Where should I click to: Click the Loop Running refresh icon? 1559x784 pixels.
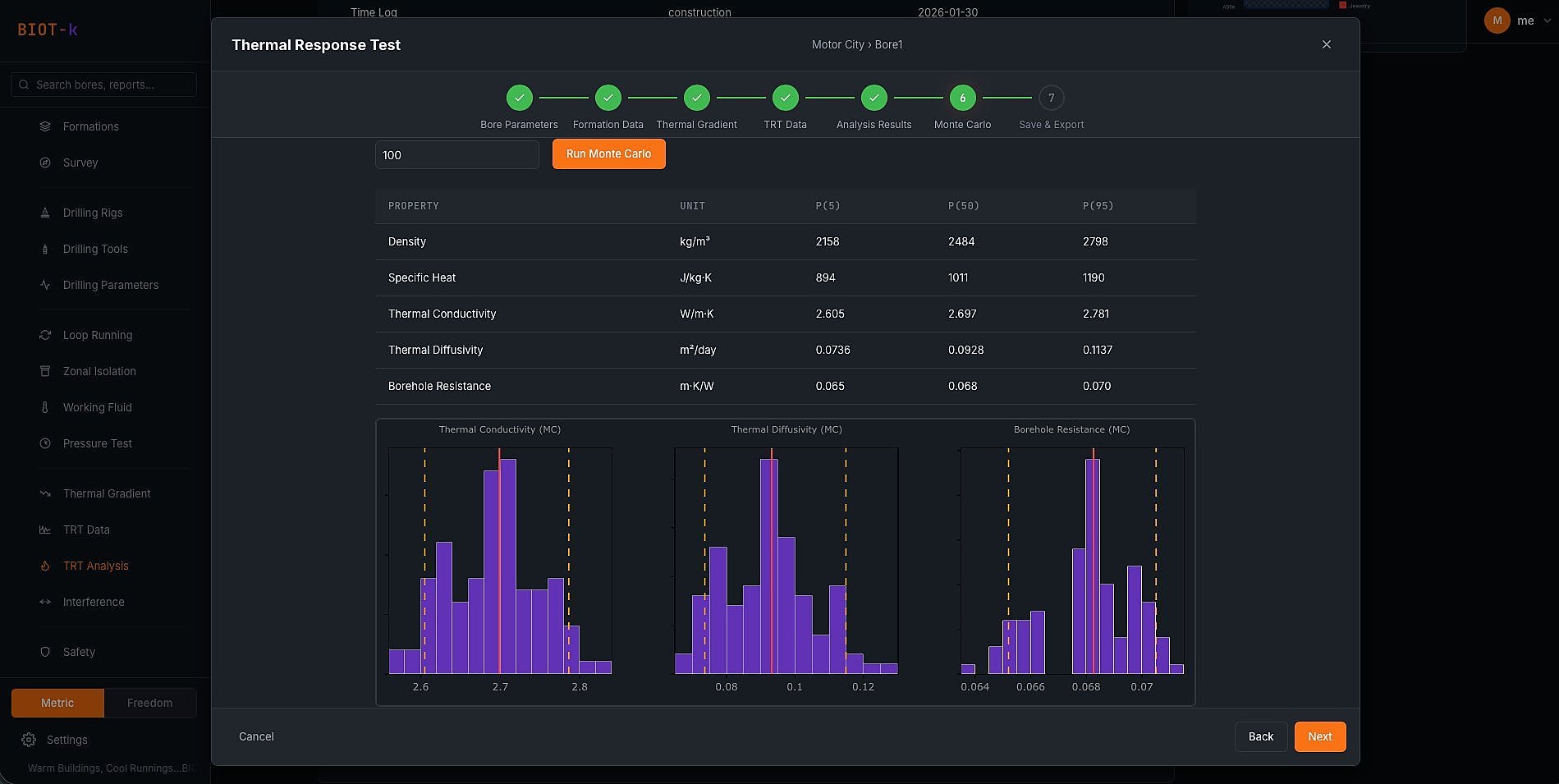45,335
